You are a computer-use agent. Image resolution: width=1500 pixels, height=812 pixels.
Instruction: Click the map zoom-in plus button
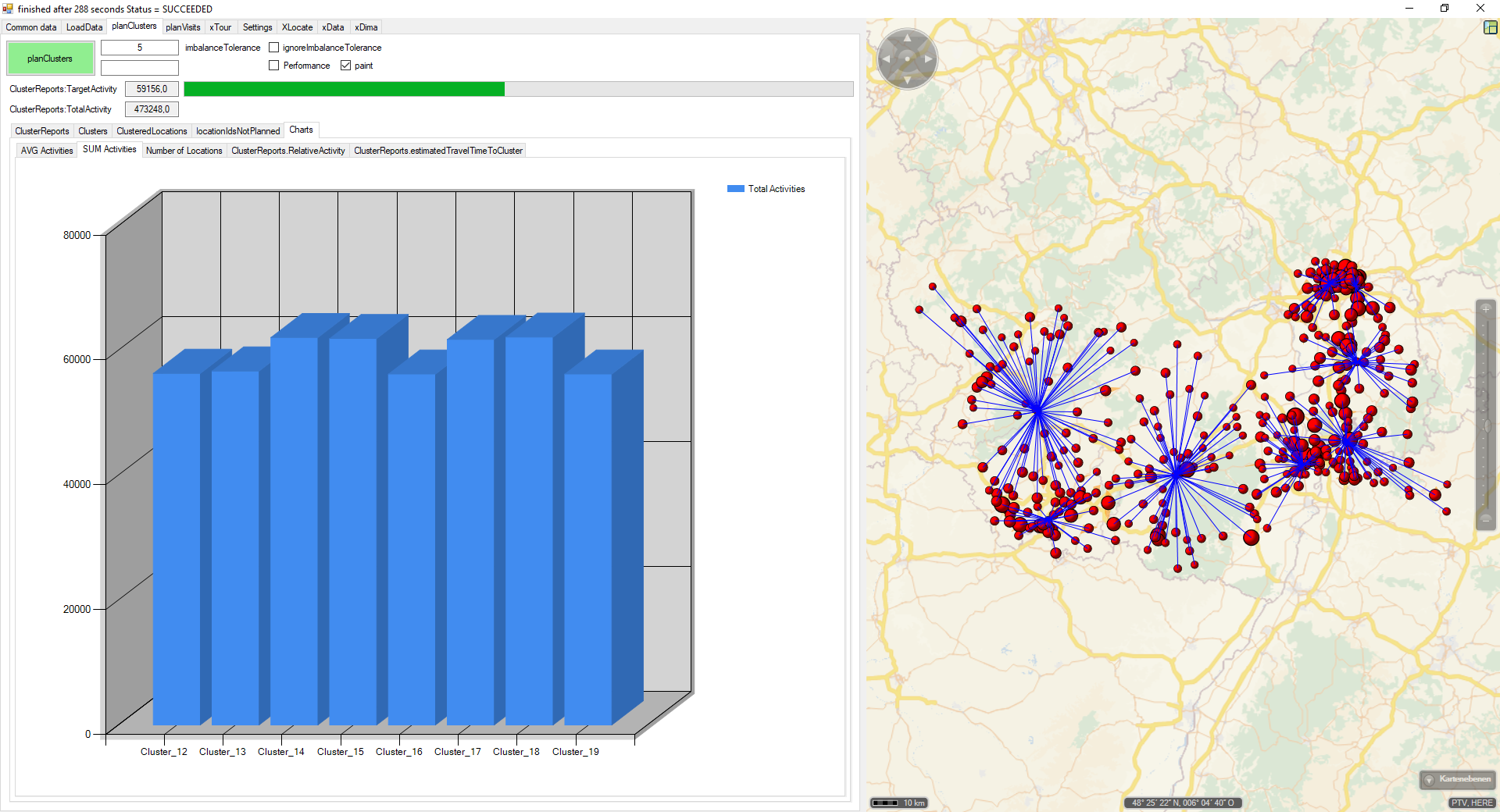(1486, 309)
